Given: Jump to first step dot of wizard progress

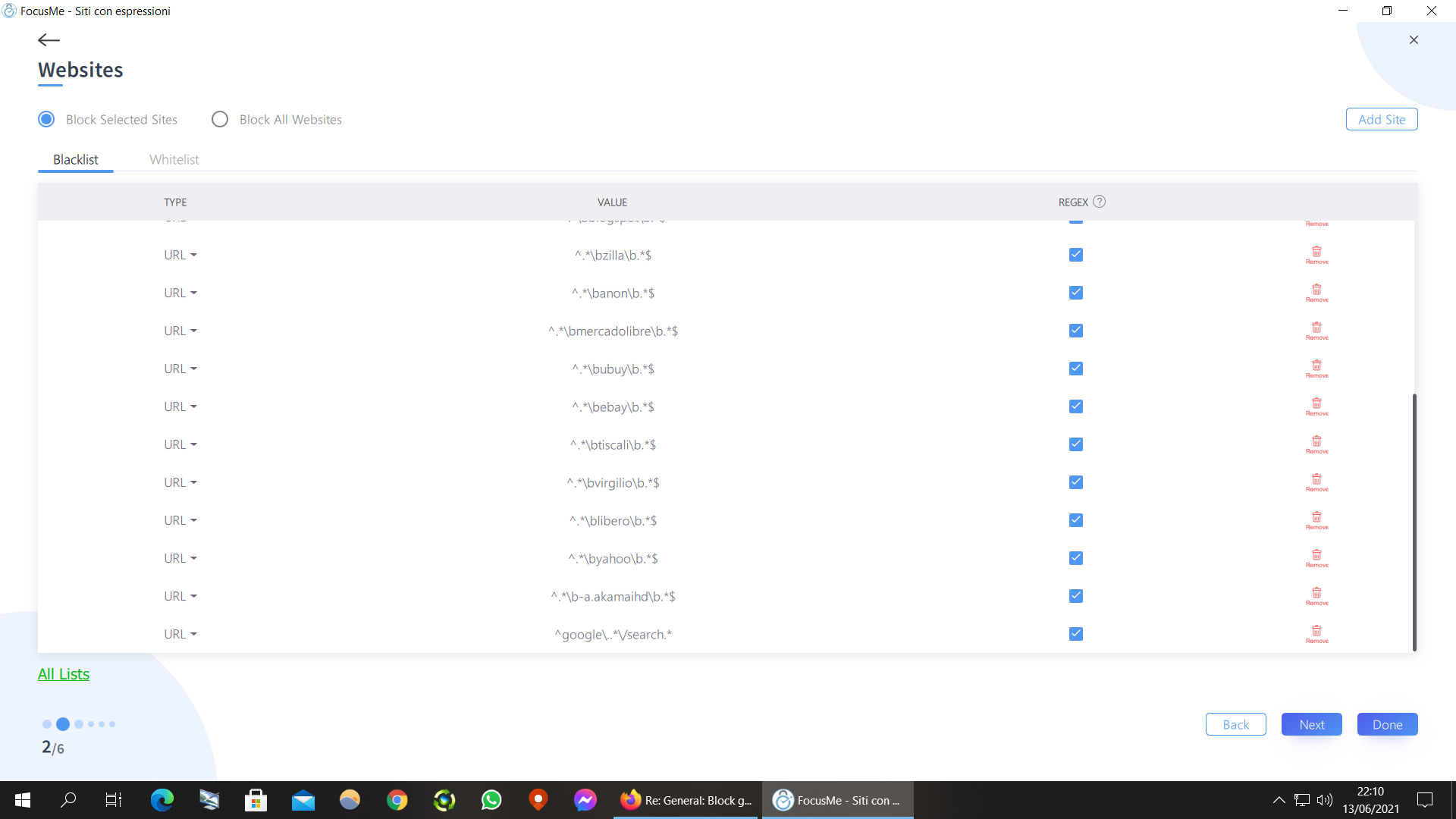Looking at the screenshot, I should [x=47, y=724].
